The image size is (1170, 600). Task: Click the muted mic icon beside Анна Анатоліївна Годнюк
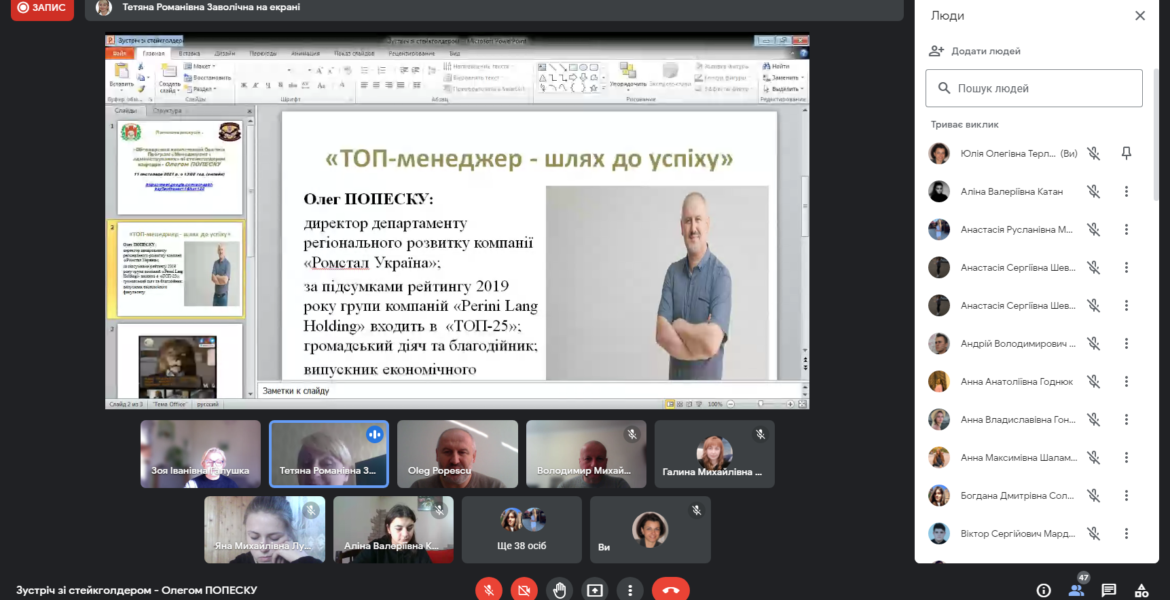click(x=1093, y=382)
